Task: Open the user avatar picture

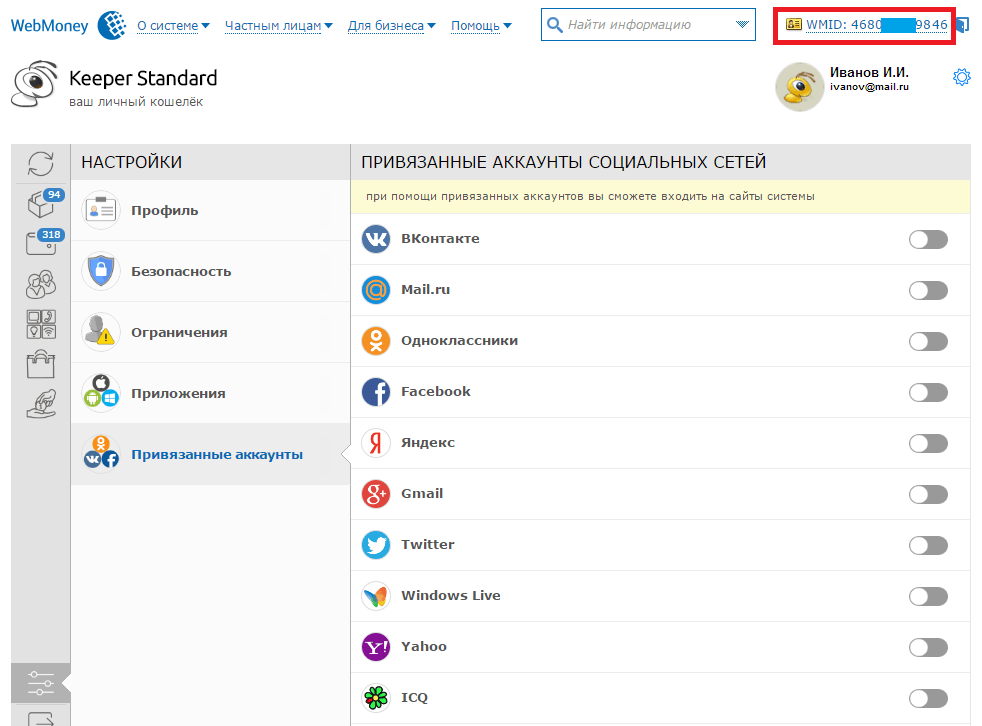Action: [x=800, y=87]
